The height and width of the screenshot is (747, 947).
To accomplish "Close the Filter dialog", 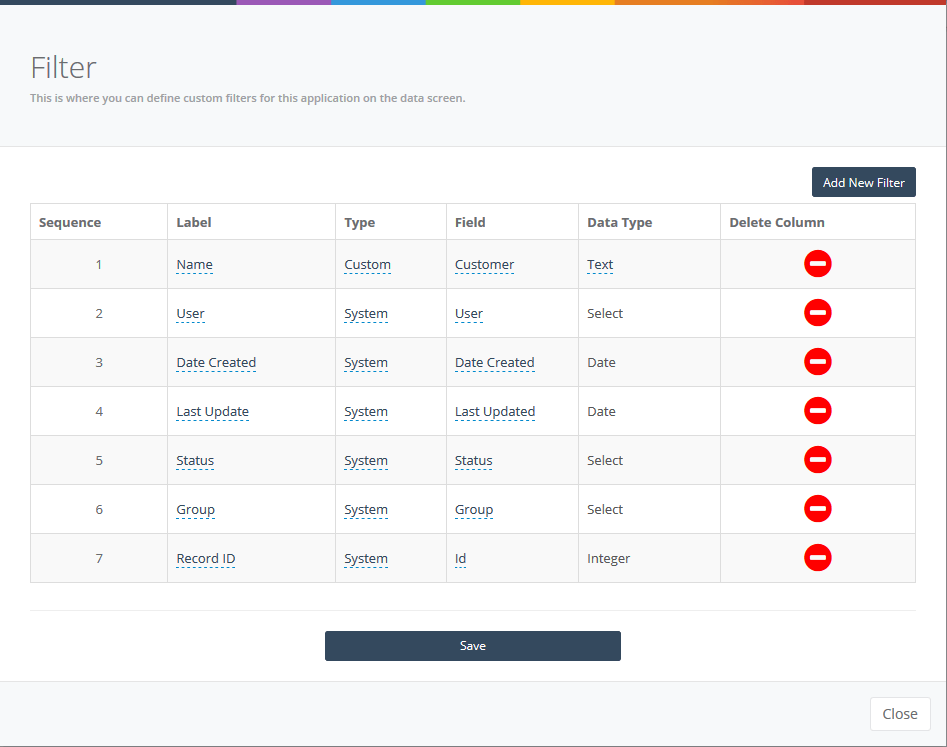I will click(x=899, y=714).
